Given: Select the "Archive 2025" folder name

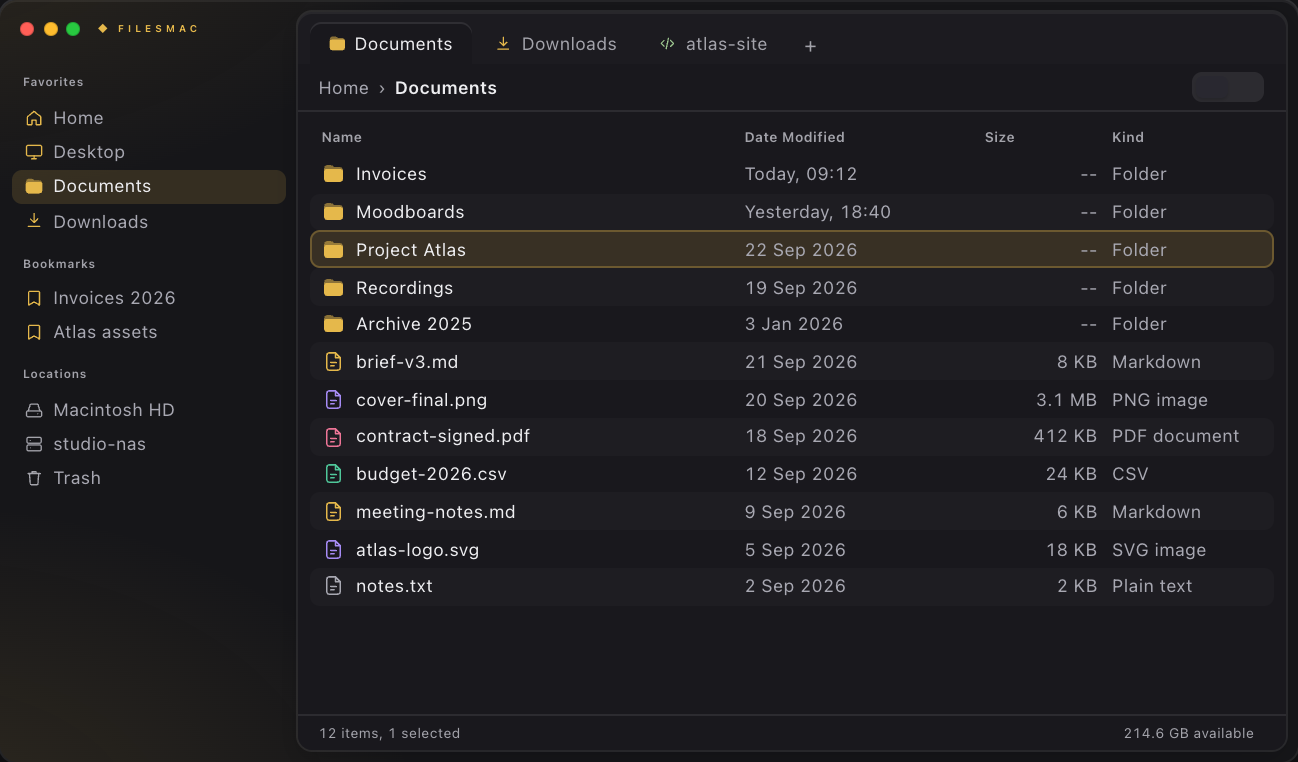Looking at the screenshot, I should point(414,324).
